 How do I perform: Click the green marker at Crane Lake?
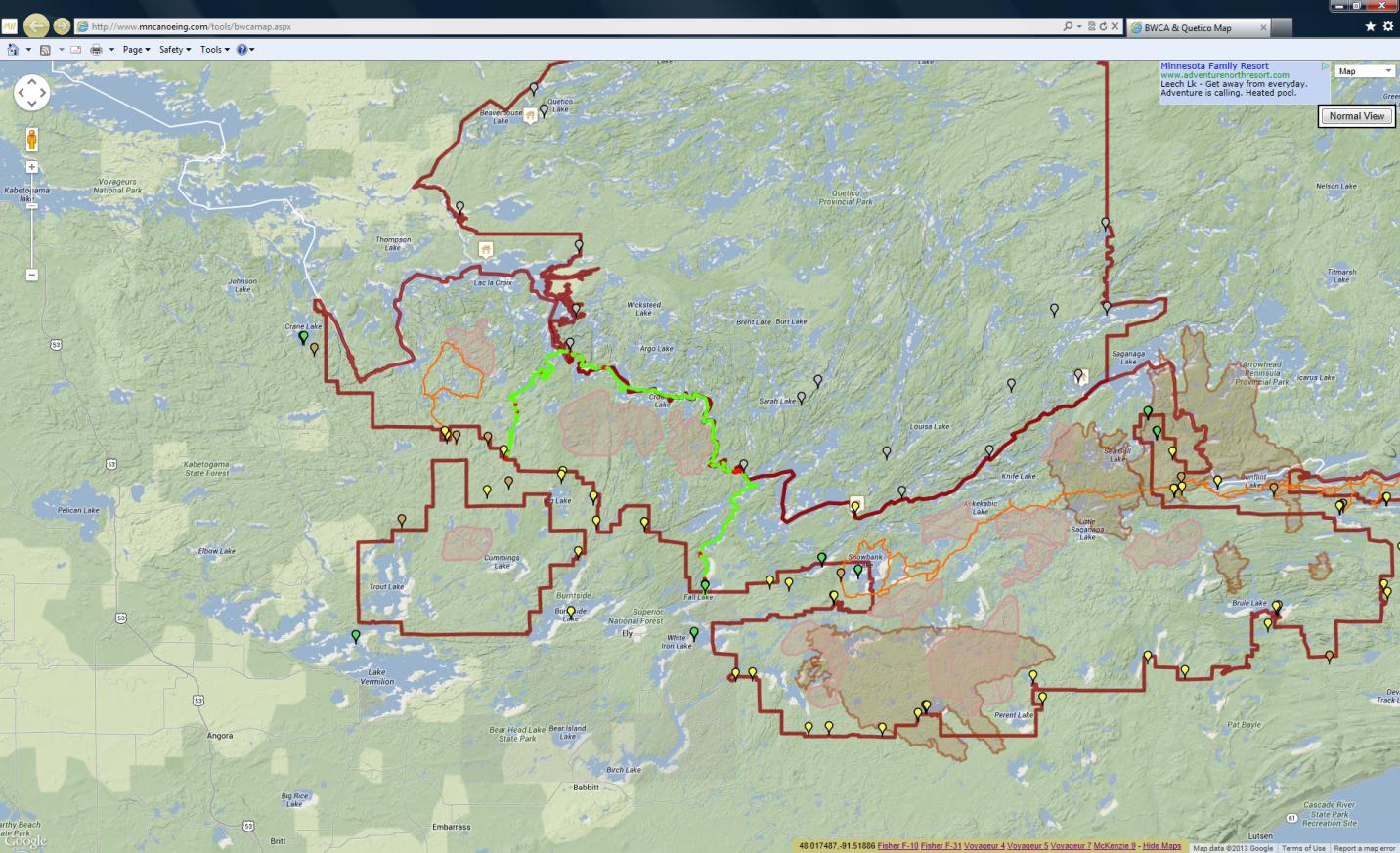click(x=303, y=337)
